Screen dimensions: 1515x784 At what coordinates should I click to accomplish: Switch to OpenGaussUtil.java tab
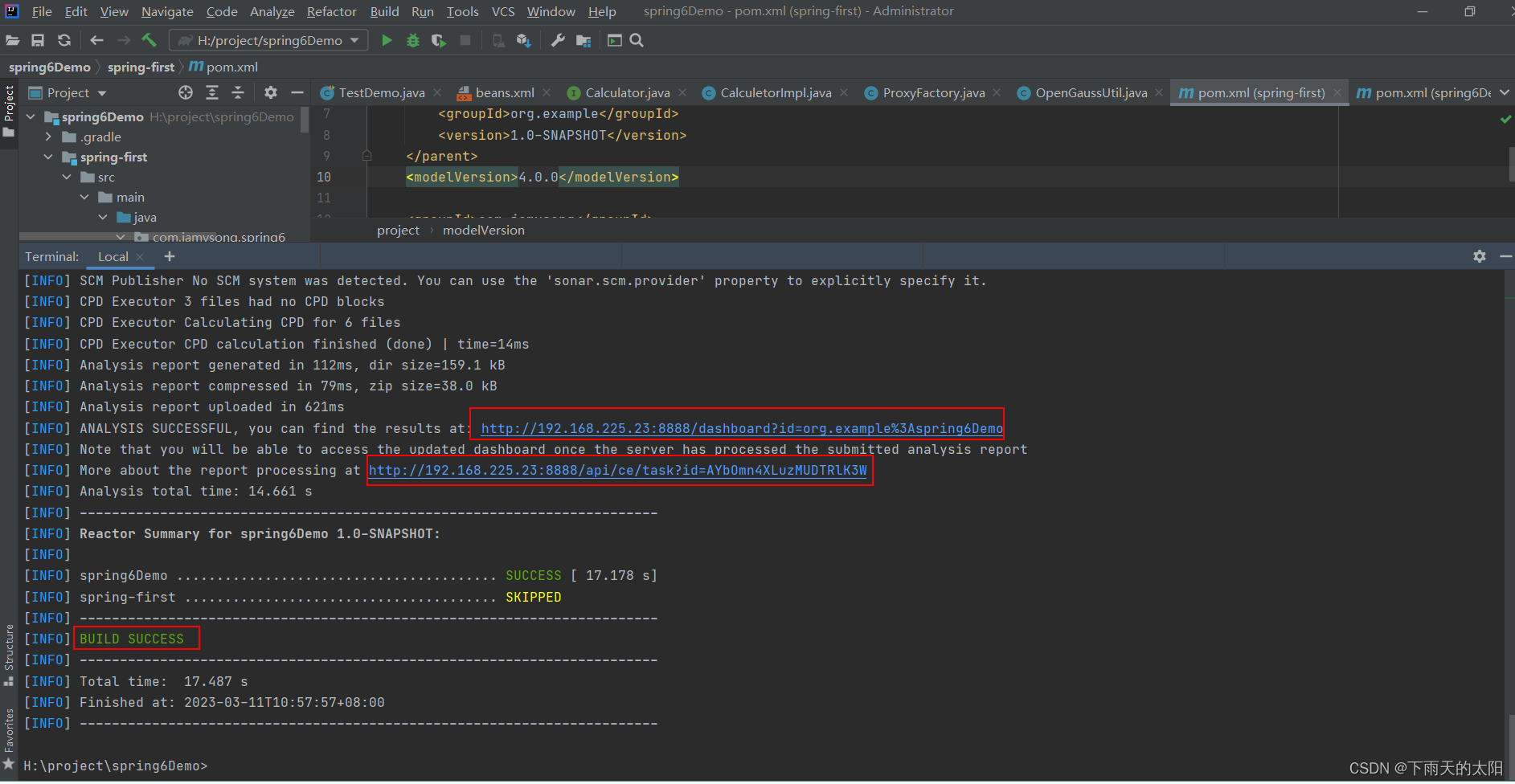pos(1091,93)
